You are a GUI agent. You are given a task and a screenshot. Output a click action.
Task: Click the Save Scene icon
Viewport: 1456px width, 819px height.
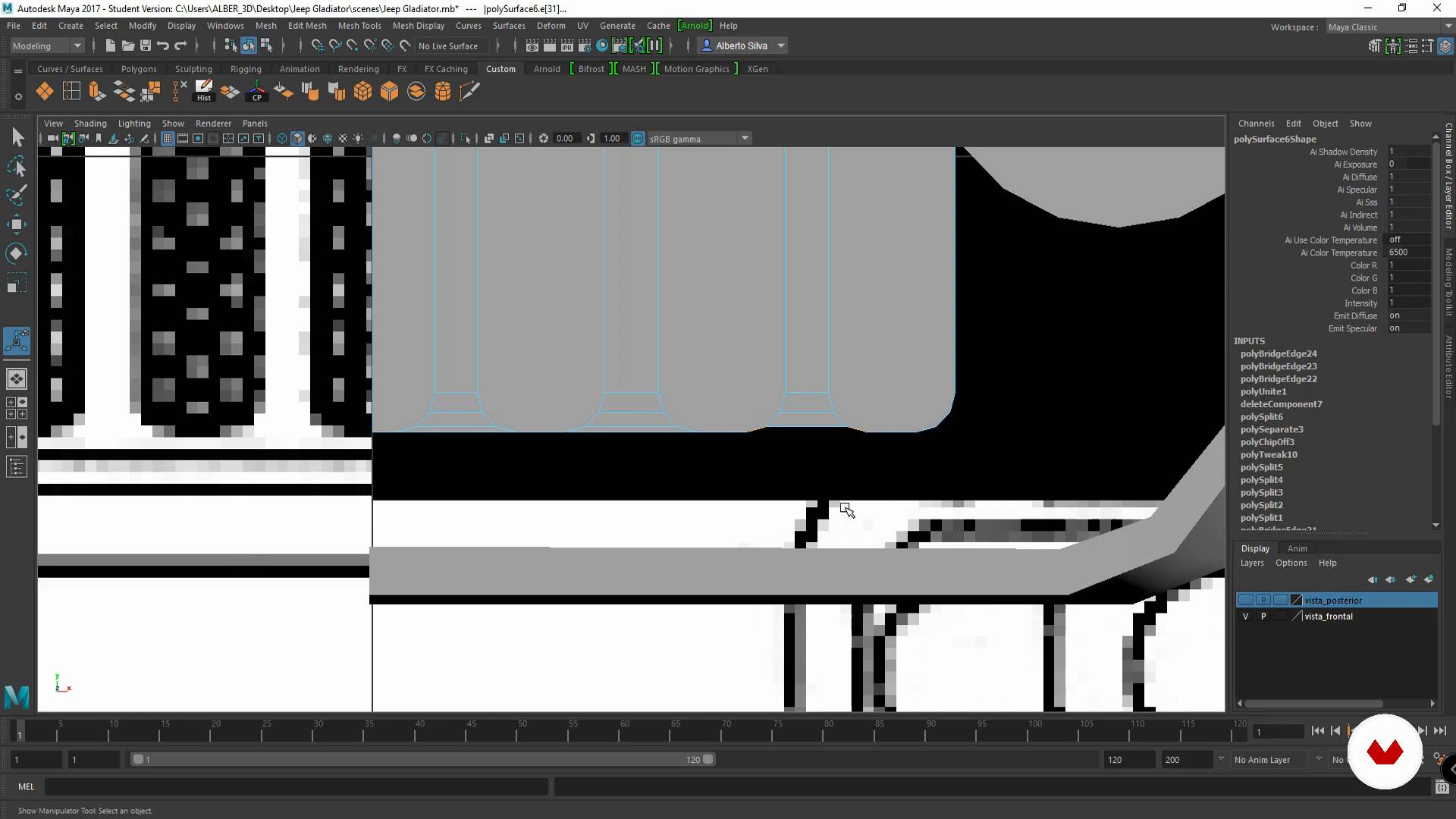pos(146,45)
